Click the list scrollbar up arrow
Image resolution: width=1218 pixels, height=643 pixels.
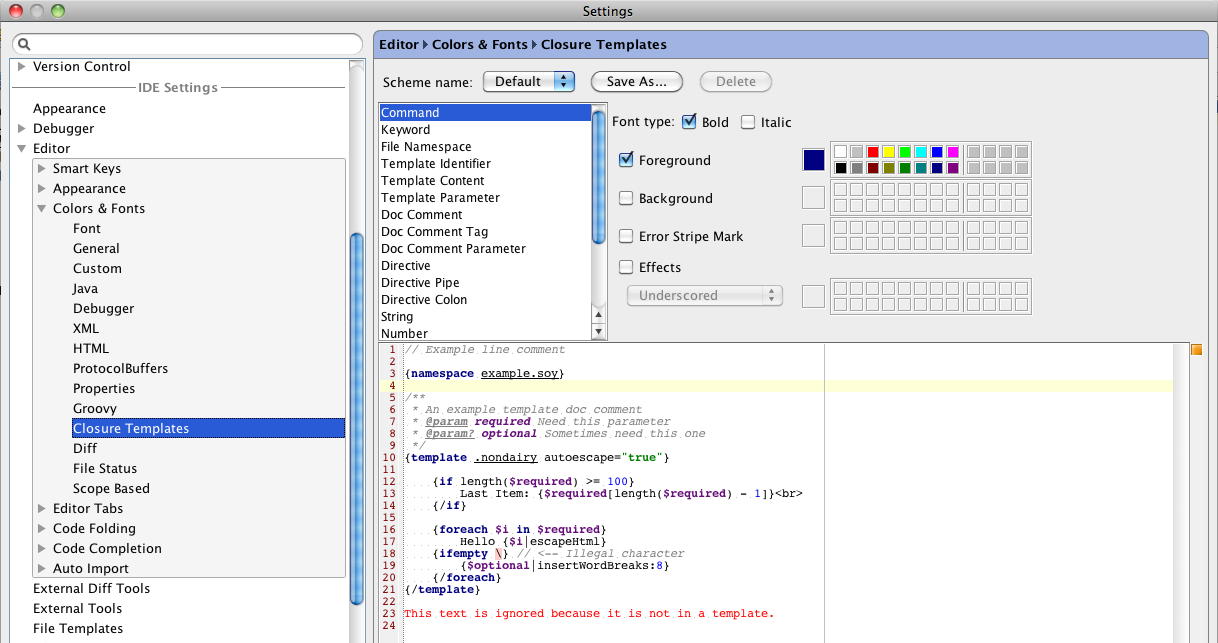[x=599, y=314]
